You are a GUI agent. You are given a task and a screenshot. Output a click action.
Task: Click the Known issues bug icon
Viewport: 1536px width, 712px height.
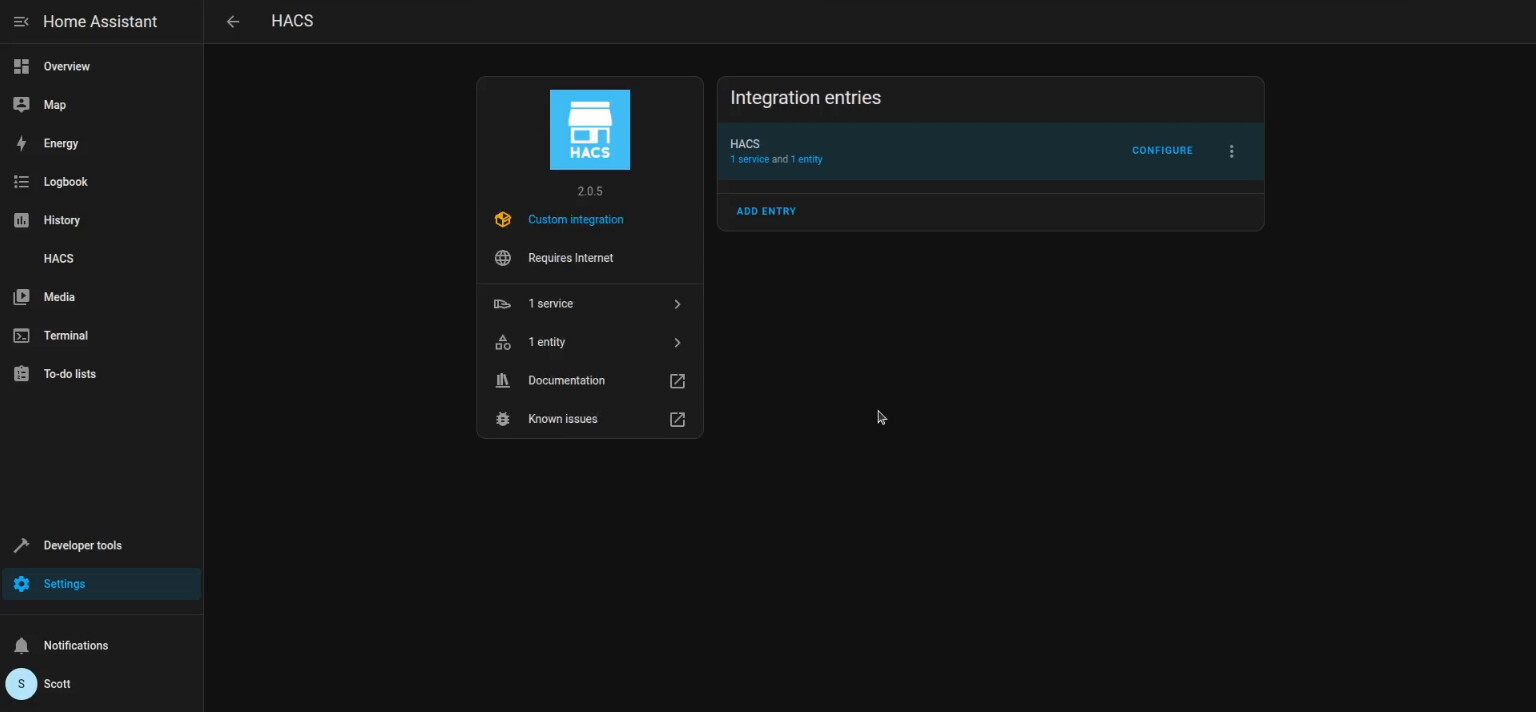503,419
